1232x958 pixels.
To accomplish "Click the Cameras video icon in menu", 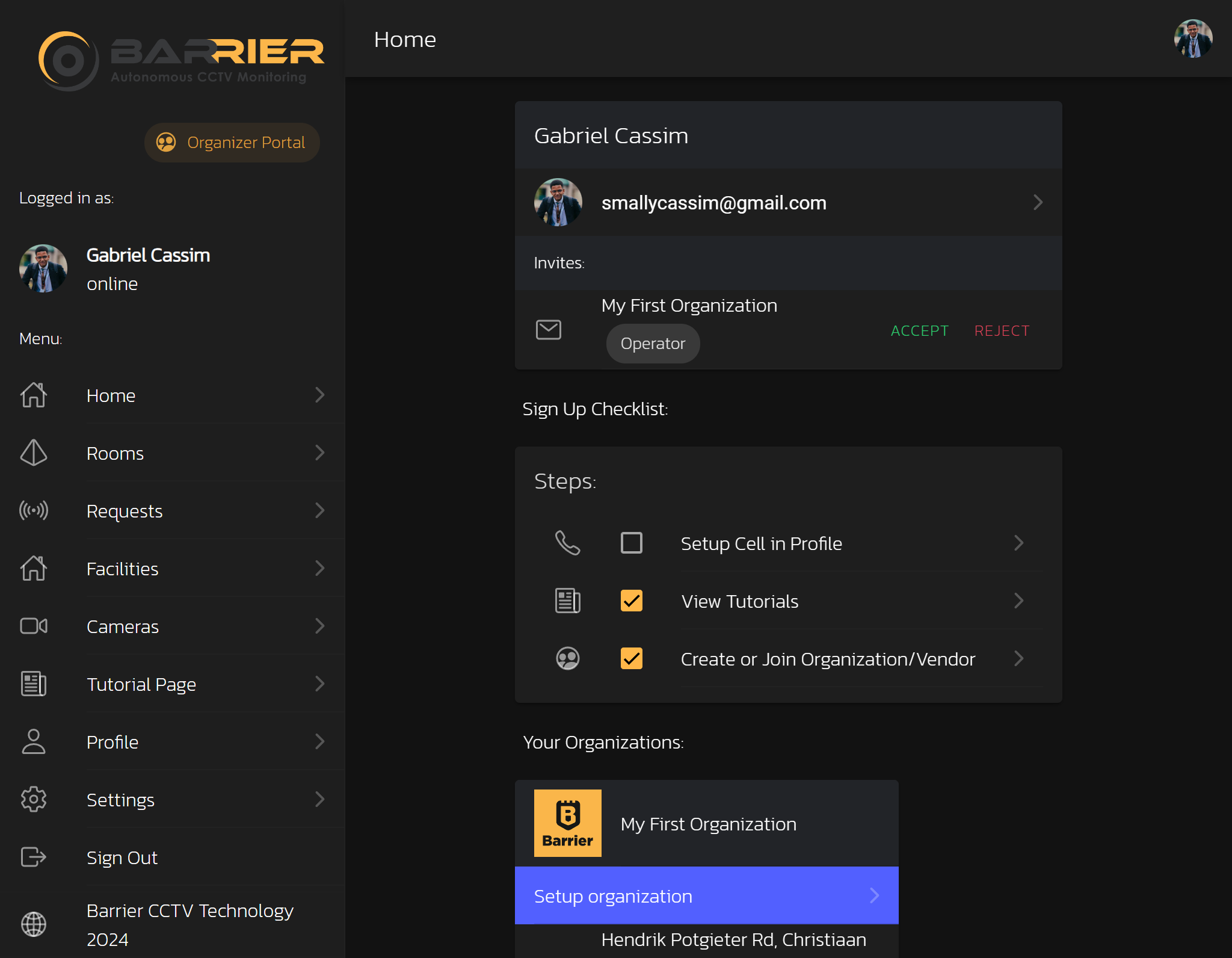I will pos(34,626).
